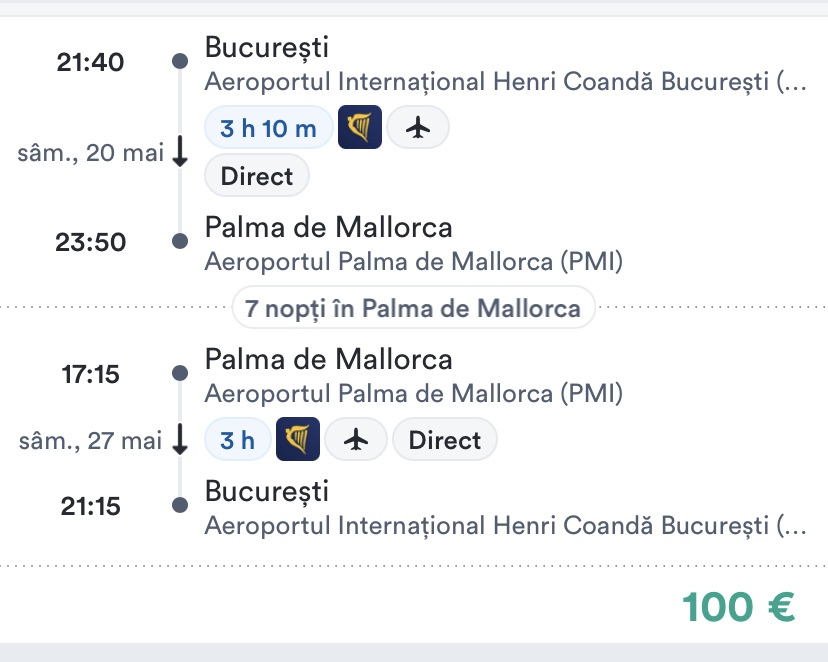Click the 17:15 return departure time
This screenshot has width=828, height=662.
[90, 375]
